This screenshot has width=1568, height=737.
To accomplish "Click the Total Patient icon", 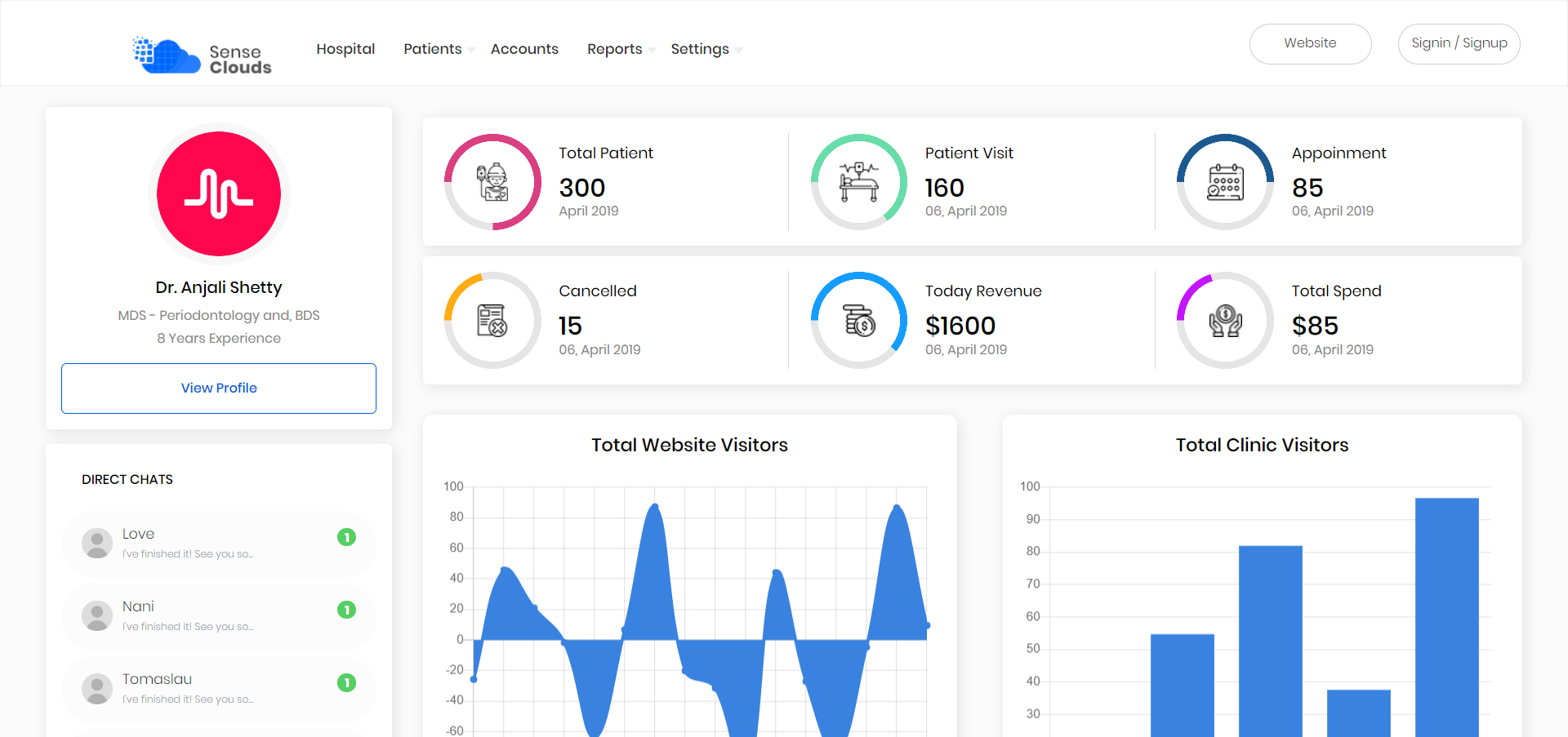I will 492,182.
